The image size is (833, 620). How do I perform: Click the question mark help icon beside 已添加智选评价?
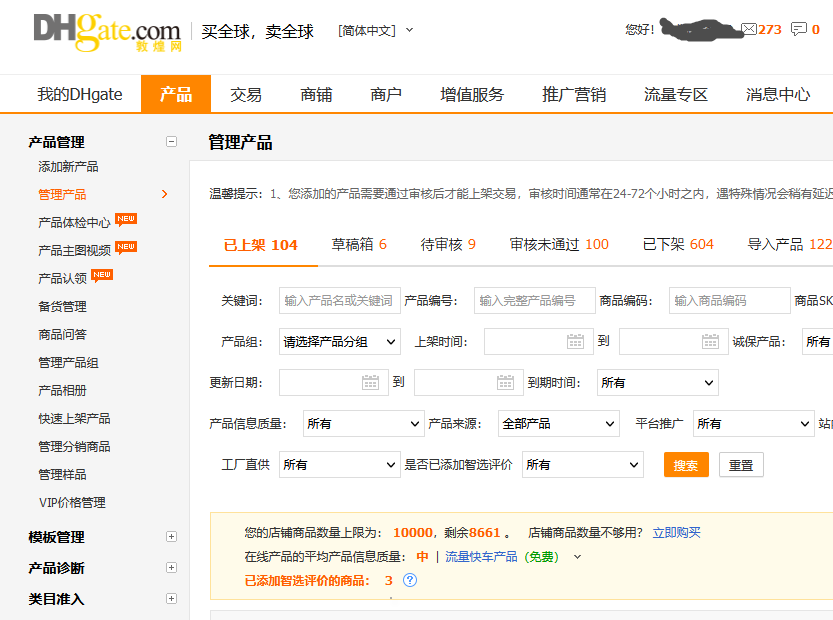[x=410, y=580]
